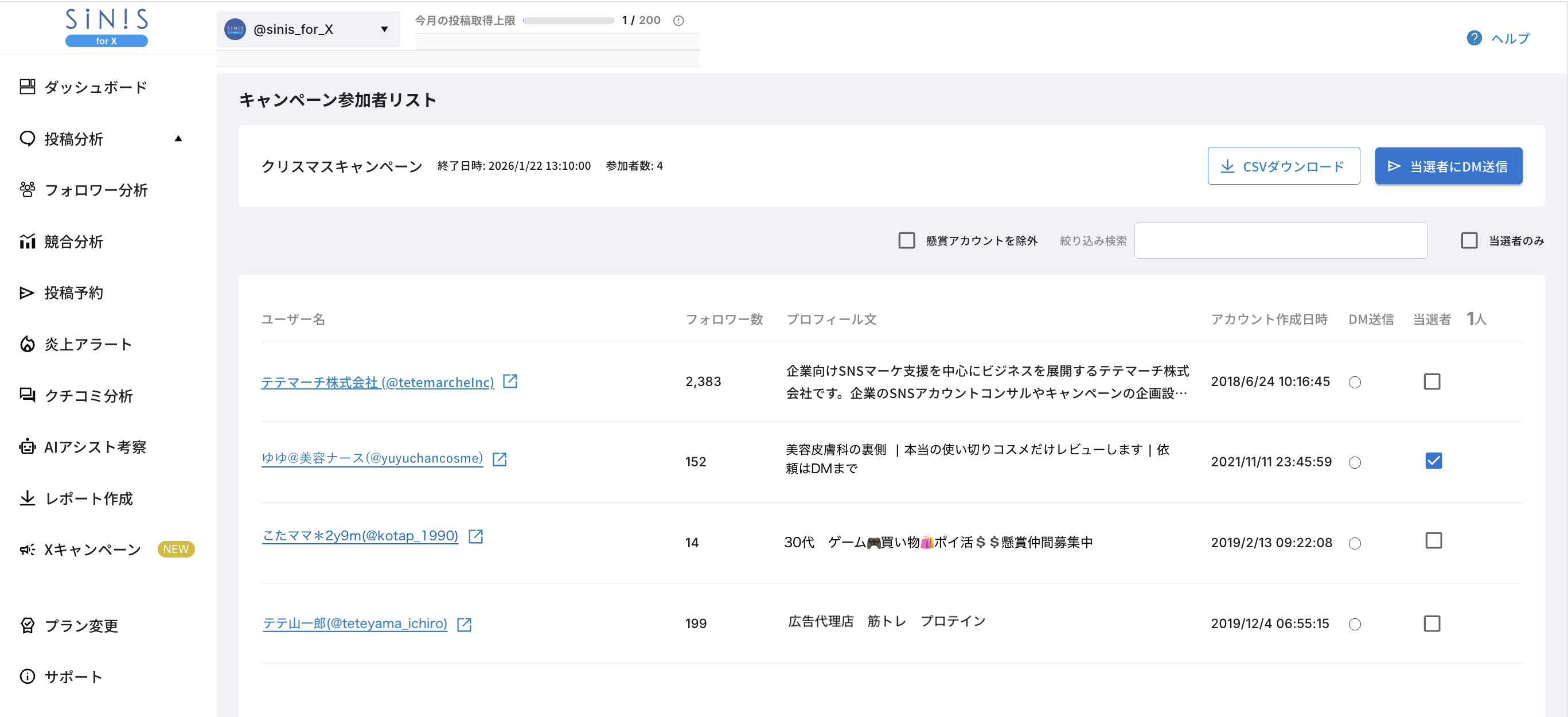The width and height of the screenshot is (1568, 717).
Task: Click the CSVダウンロード button
Action: pos(1284,166)
